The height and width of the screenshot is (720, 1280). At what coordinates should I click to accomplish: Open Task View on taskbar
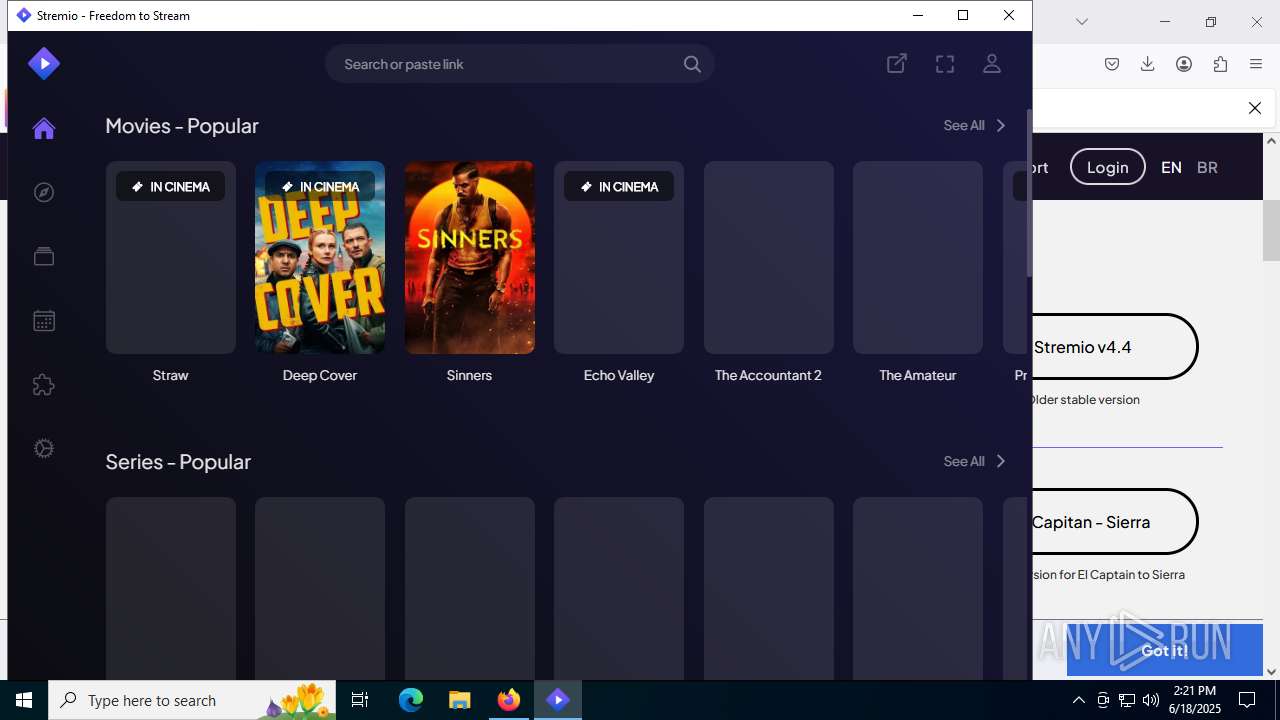click(360, 700)
